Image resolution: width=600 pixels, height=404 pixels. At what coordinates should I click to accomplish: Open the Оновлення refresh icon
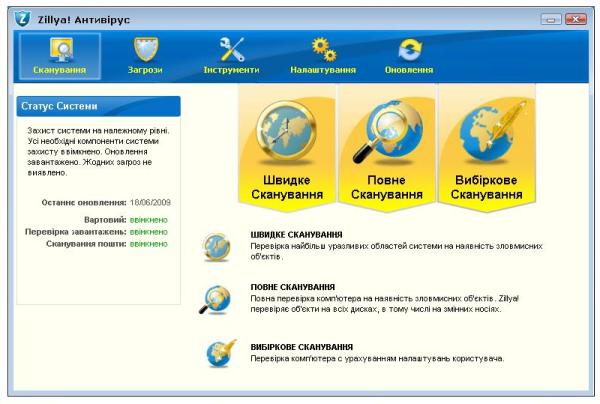[410, 50]
